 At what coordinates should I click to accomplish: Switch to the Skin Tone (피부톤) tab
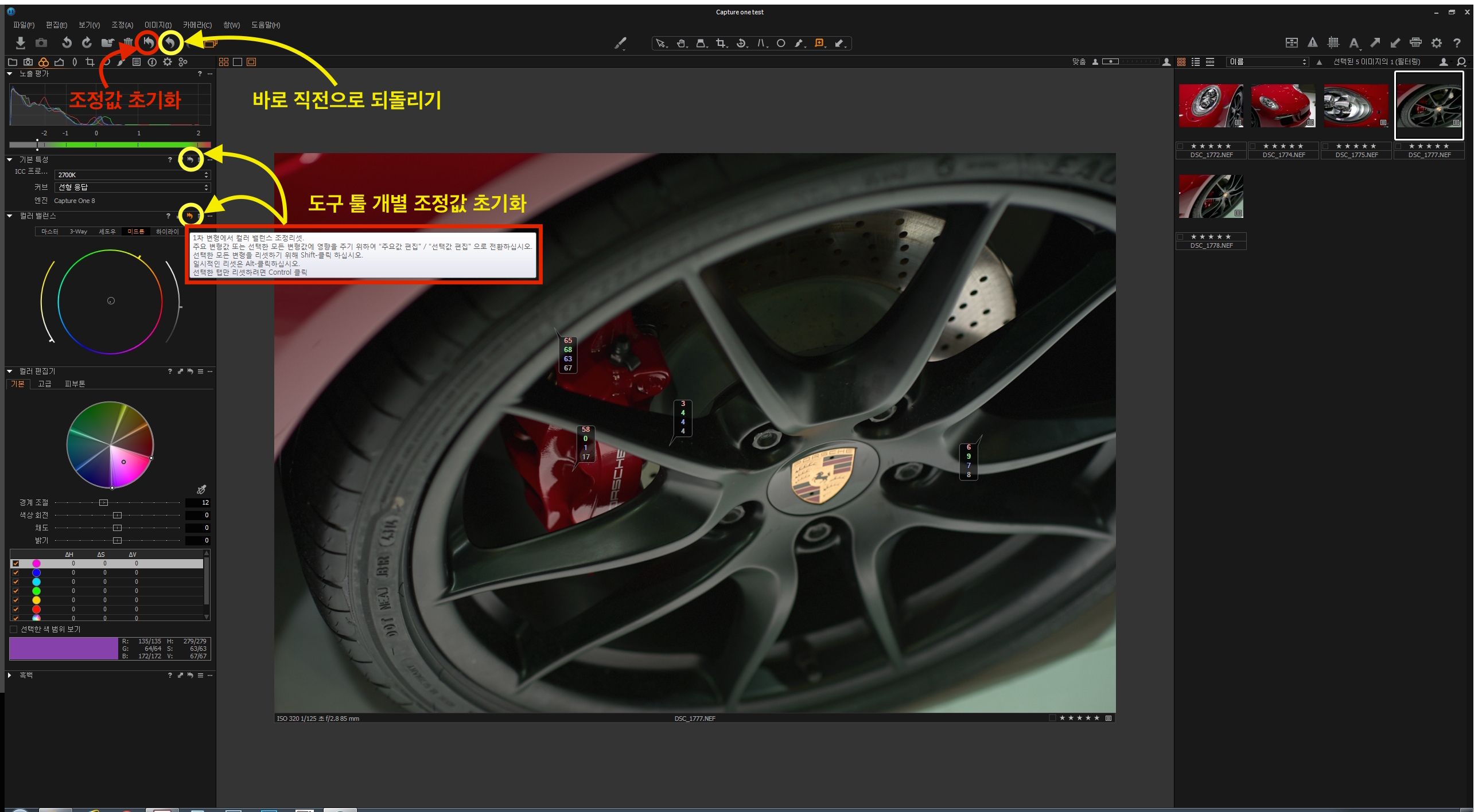[75, 384]
